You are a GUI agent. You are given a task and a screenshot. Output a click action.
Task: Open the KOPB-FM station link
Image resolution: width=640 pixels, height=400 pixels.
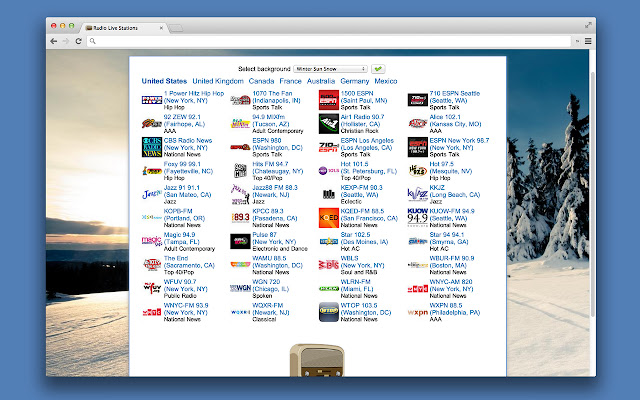[184, 214]
